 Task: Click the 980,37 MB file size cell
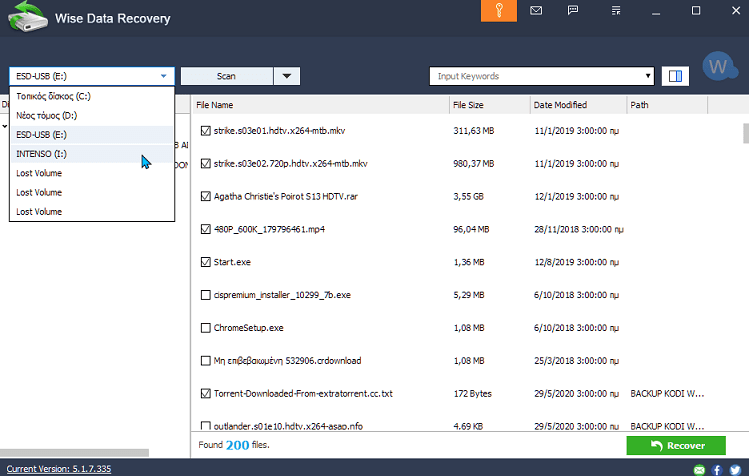pos(473,163)
